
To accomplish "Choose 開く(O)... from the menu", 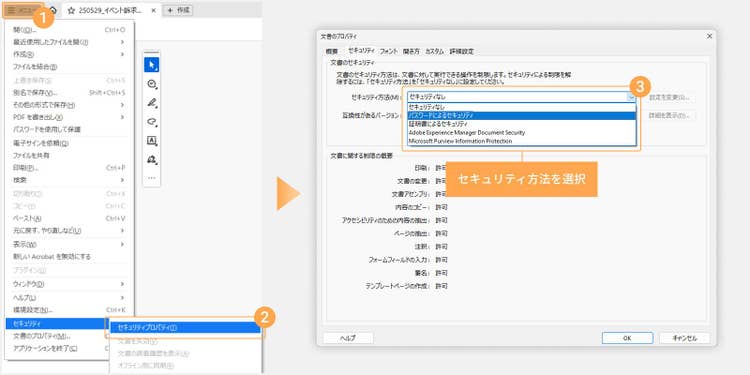I will tap(70, 30).
